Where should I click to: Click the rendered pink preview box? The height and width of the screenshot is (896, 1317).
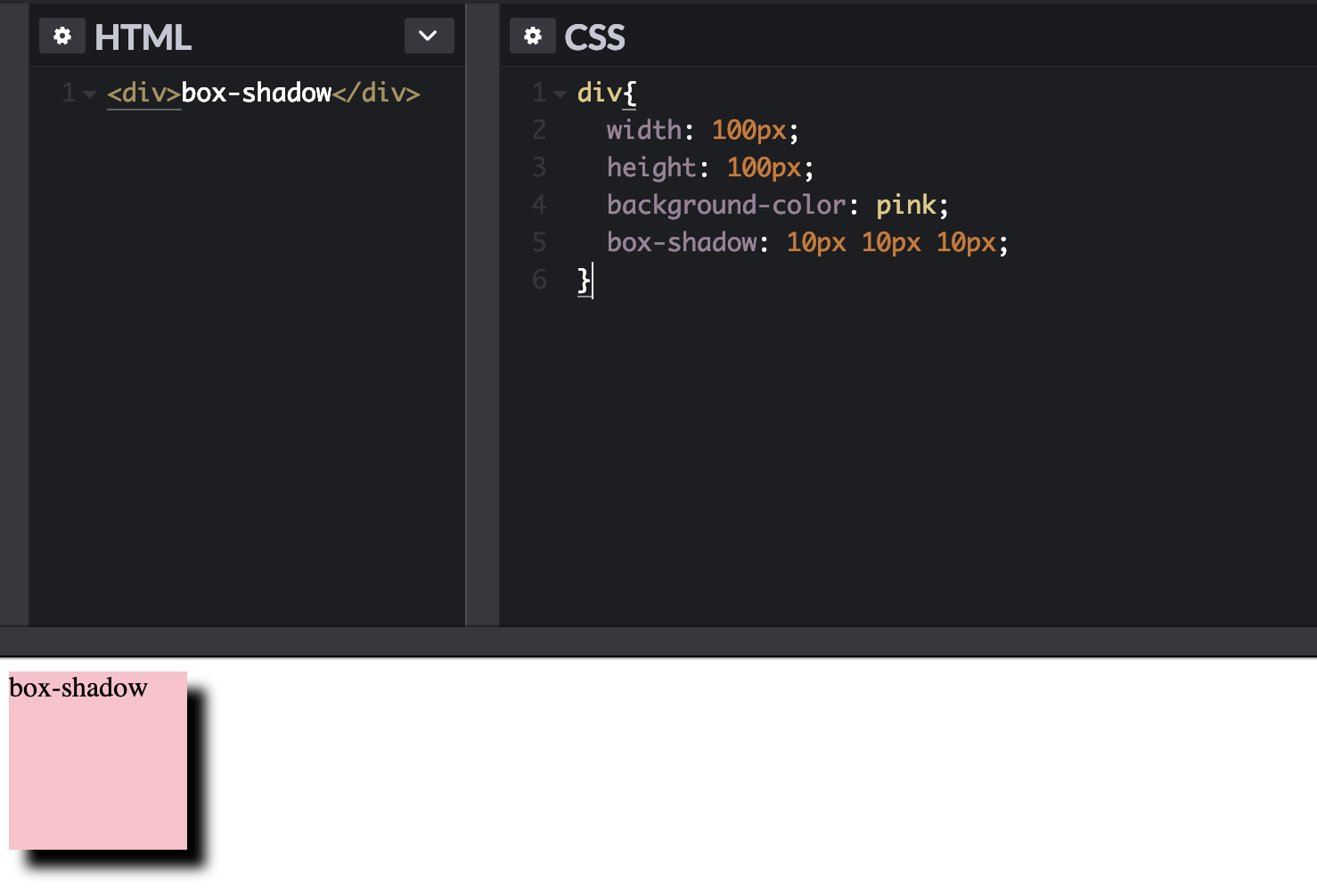tap(96, 766)
